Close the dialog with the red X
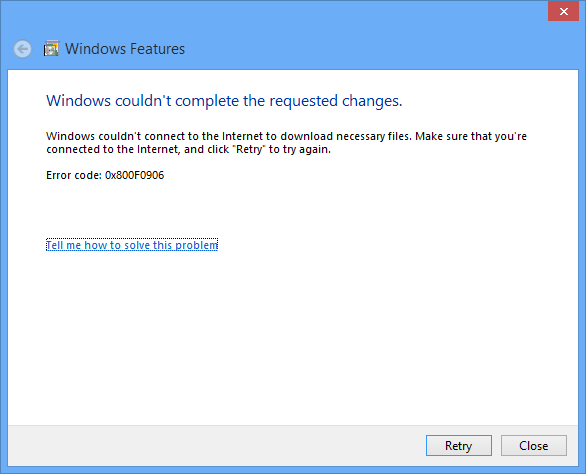The image size is (586, 474). pos(564,11)
